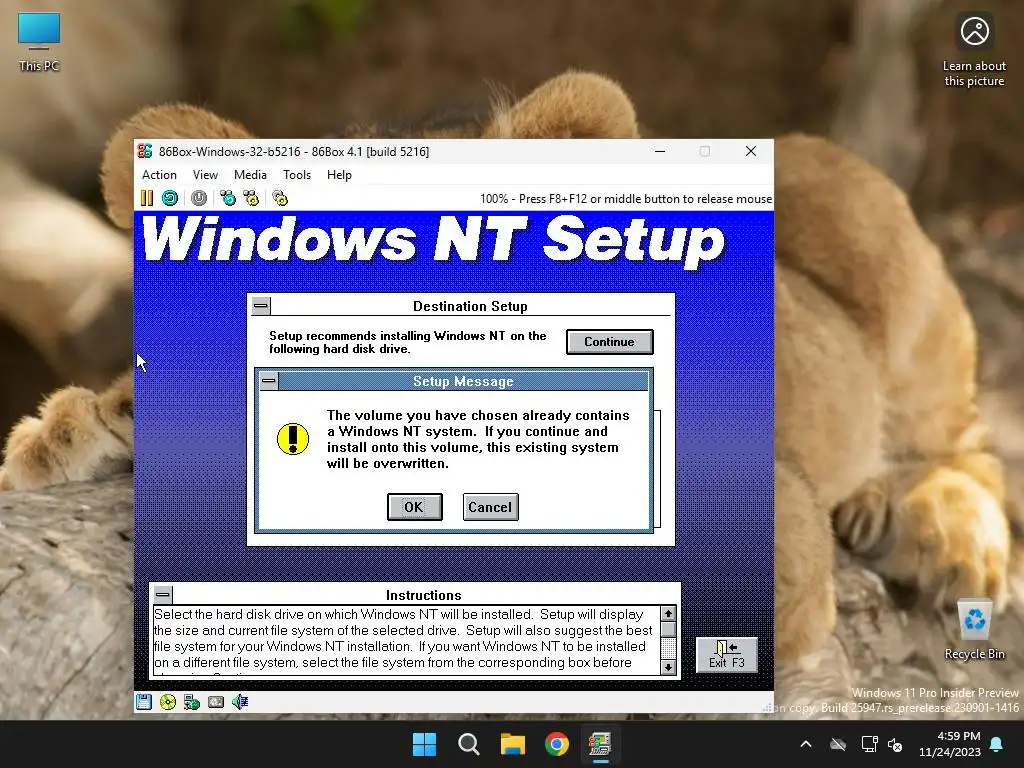Close the 86Box window
This screenshot has height=768, width=1024.
pyautogui.click(x=751, y=152)
